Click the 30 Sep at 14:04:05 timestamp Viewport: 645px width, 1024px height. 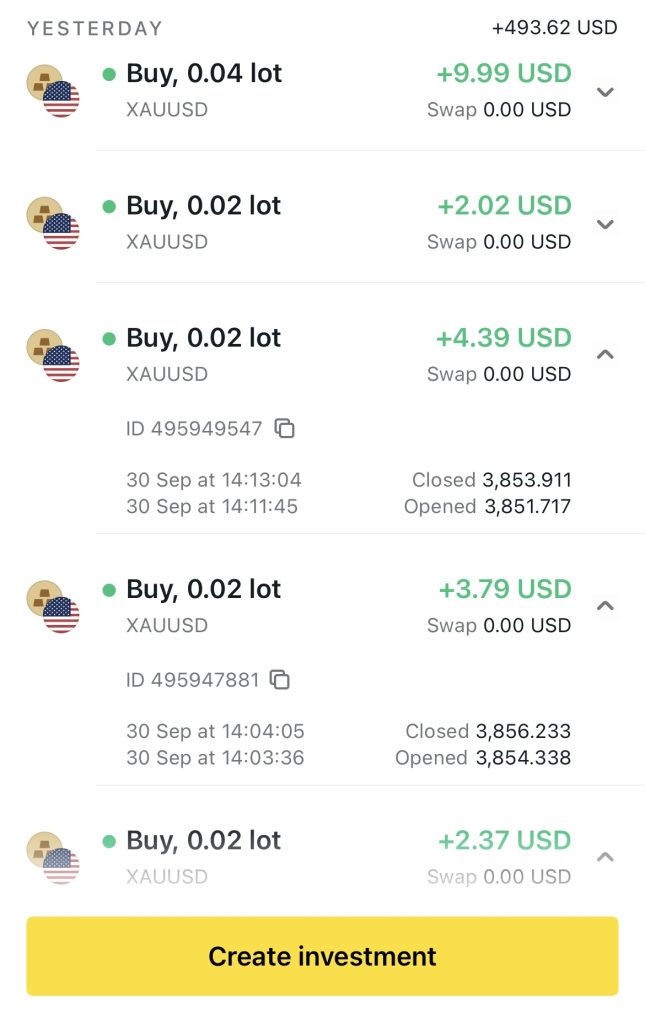point(215,731)
